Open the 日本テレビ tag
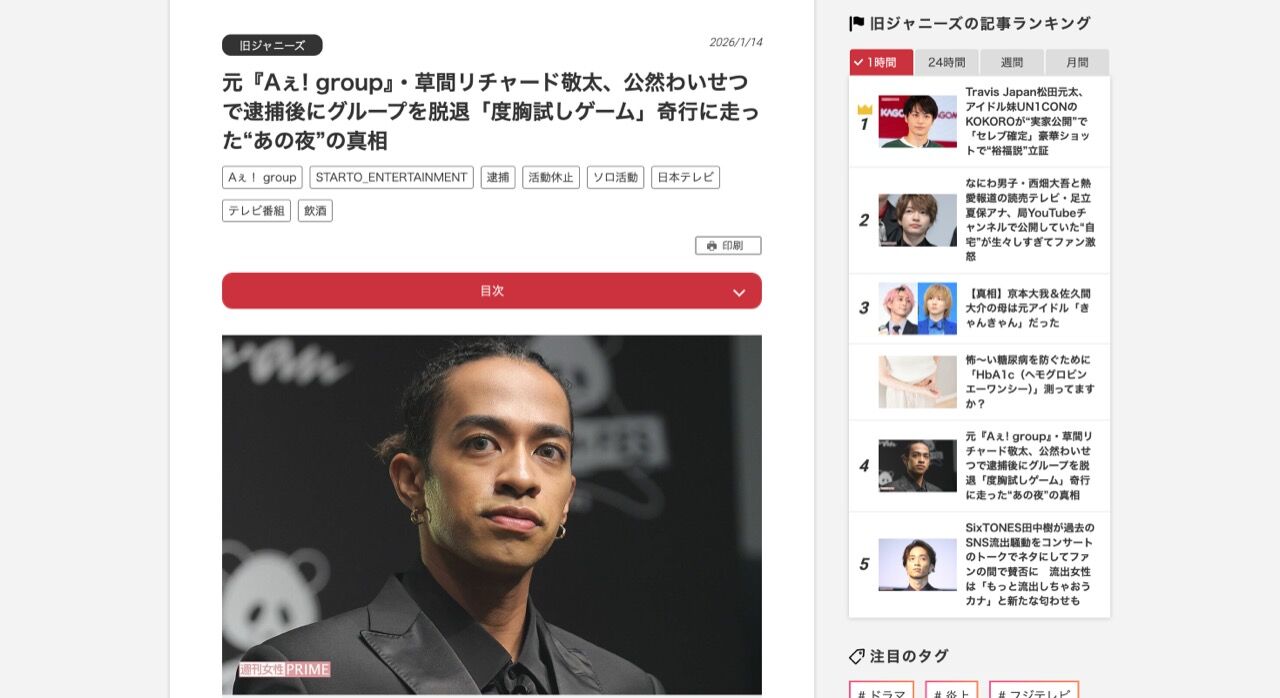1280x698 pixels. [x=686, y=177]
